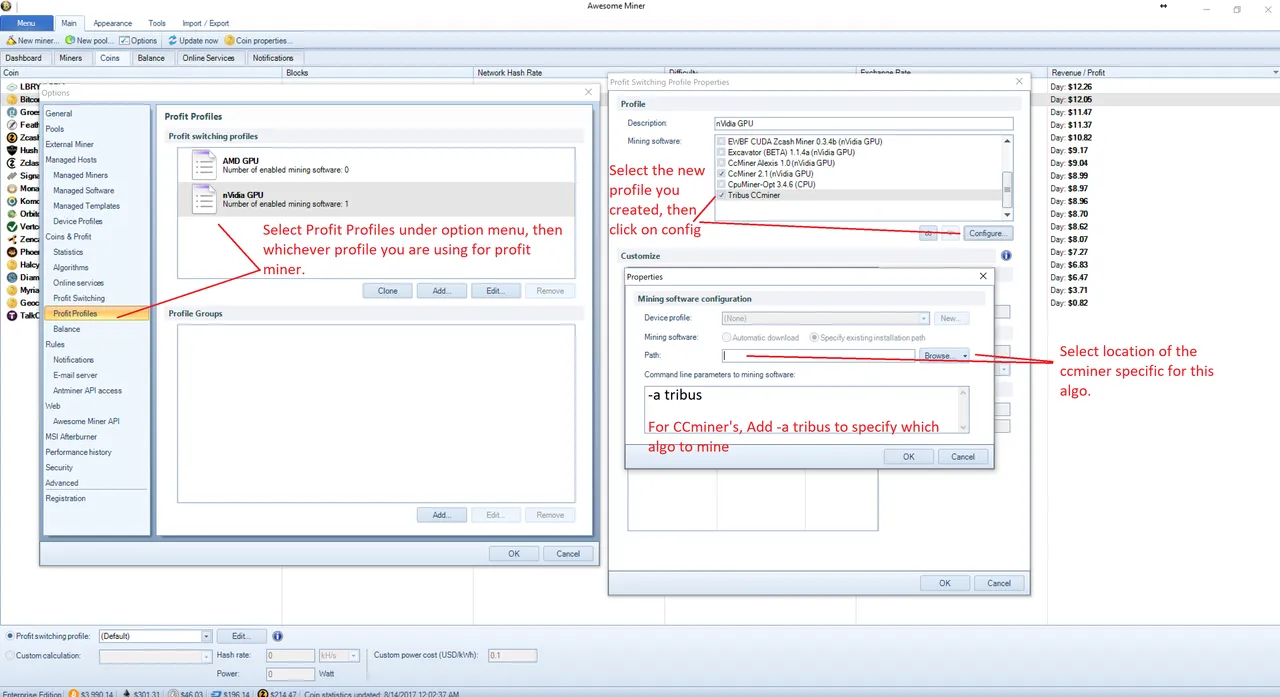1280x697 pixels.
Task: Open the Dashboard tab
Action: (x=24, y=58)
